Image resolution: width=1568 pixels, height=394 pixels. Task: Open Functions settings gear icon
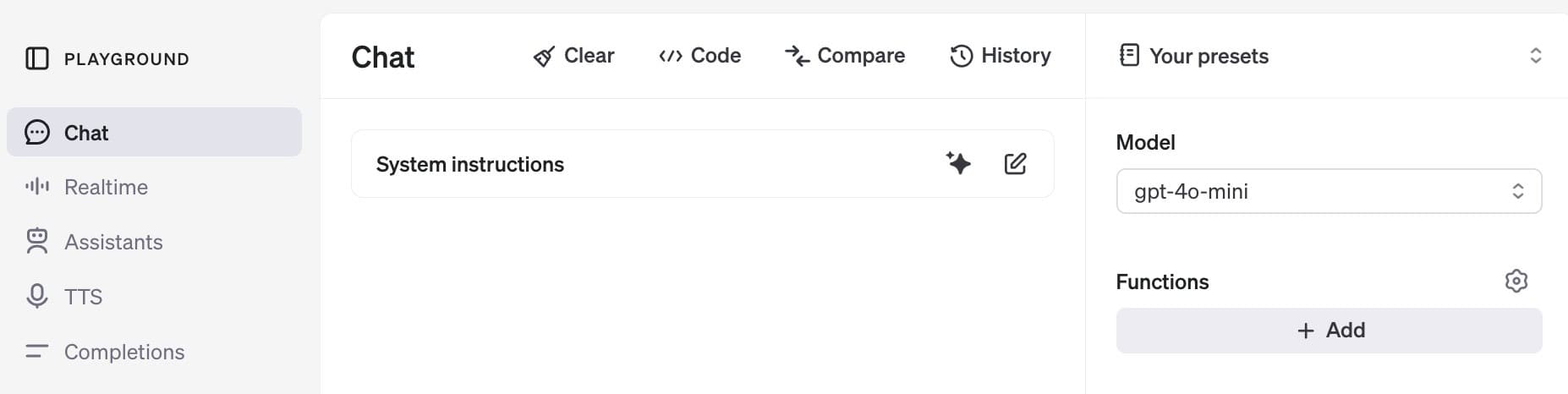pos(1516,281)
